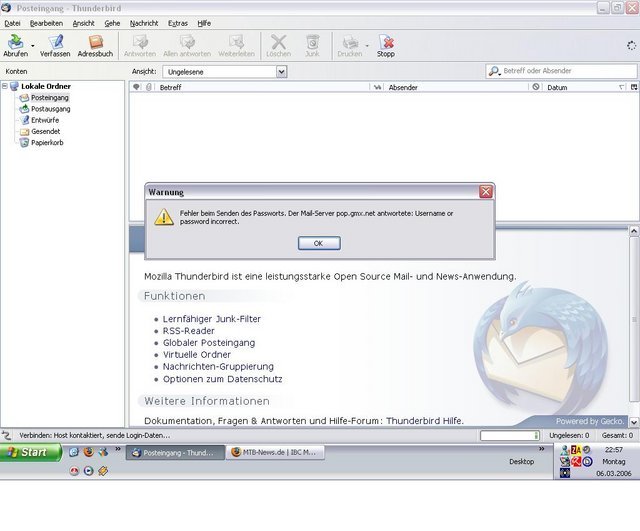Click the ZA tray icon
The width and height of the screenshot is (640, 531).
pos(576,450)
